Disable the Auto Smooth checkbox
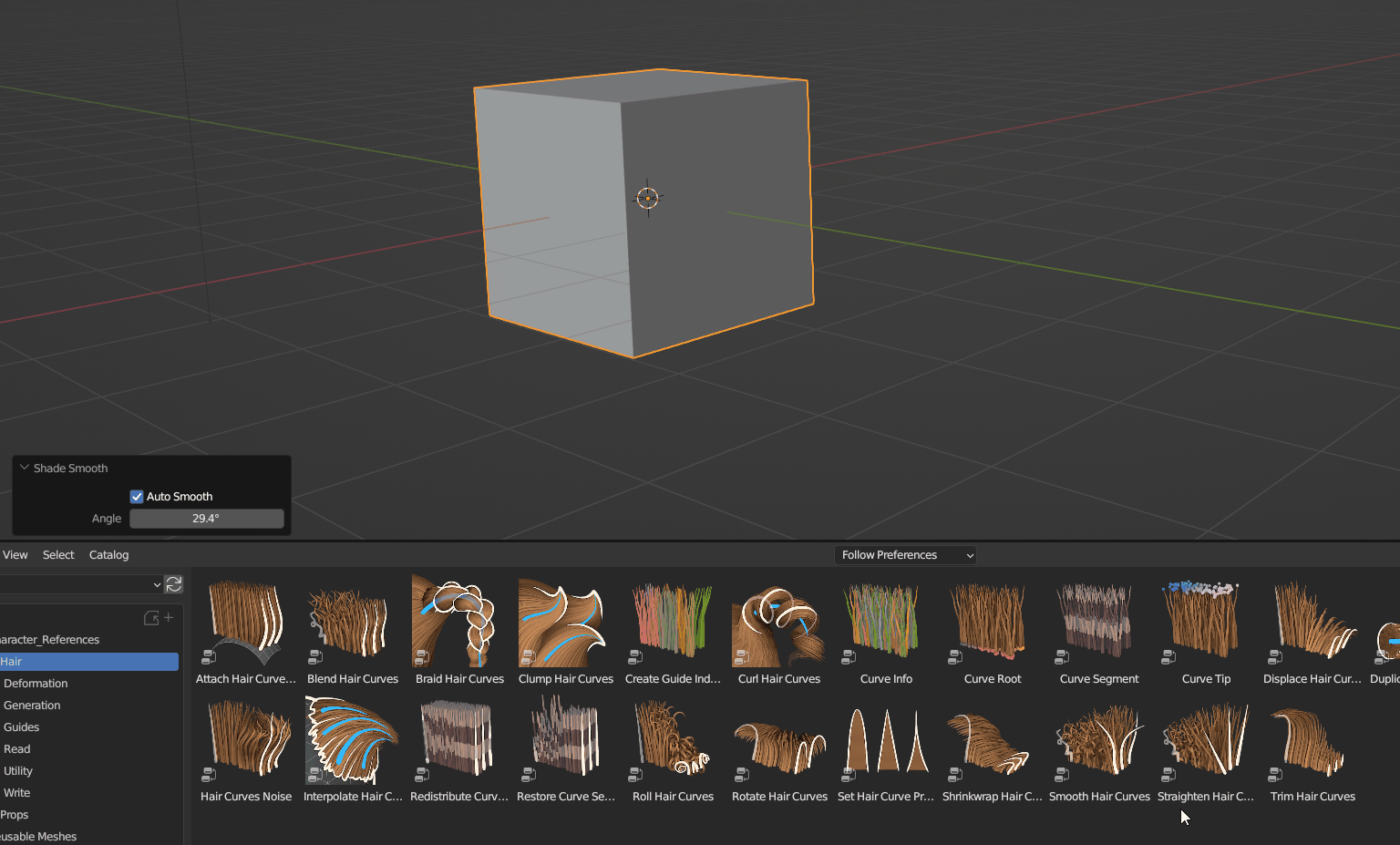Viewport: 1400px width, 845px height. pos(137,497)
